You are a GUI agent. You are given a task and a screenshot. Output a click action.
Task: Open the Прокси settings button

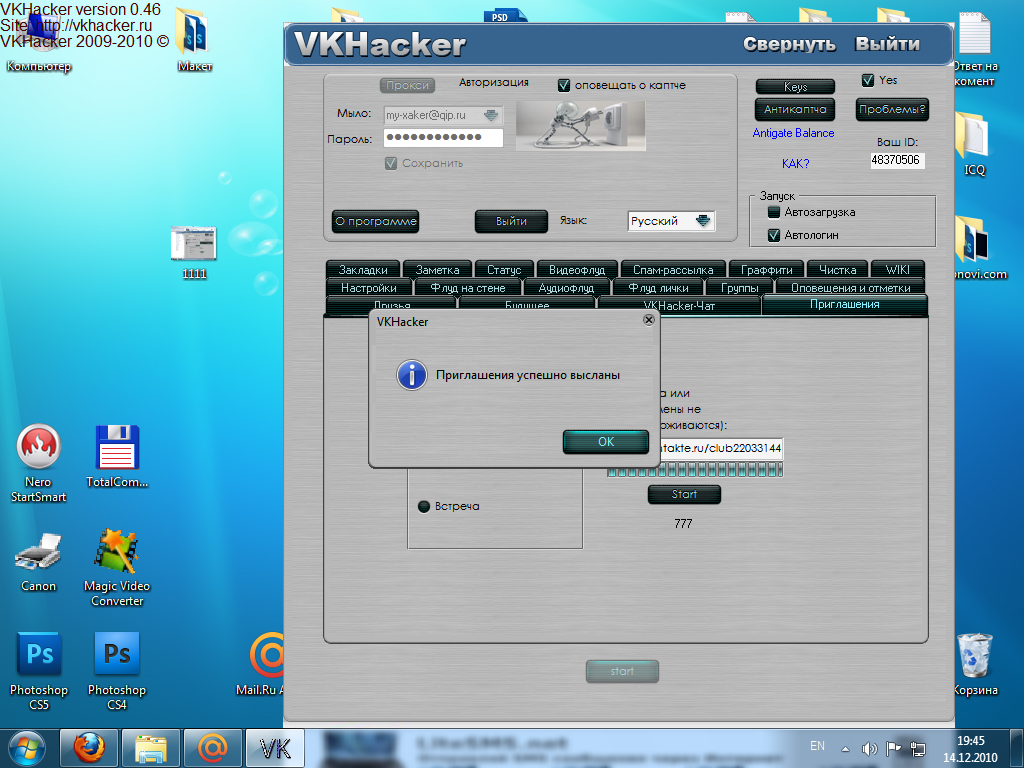[x=407, y=85]
